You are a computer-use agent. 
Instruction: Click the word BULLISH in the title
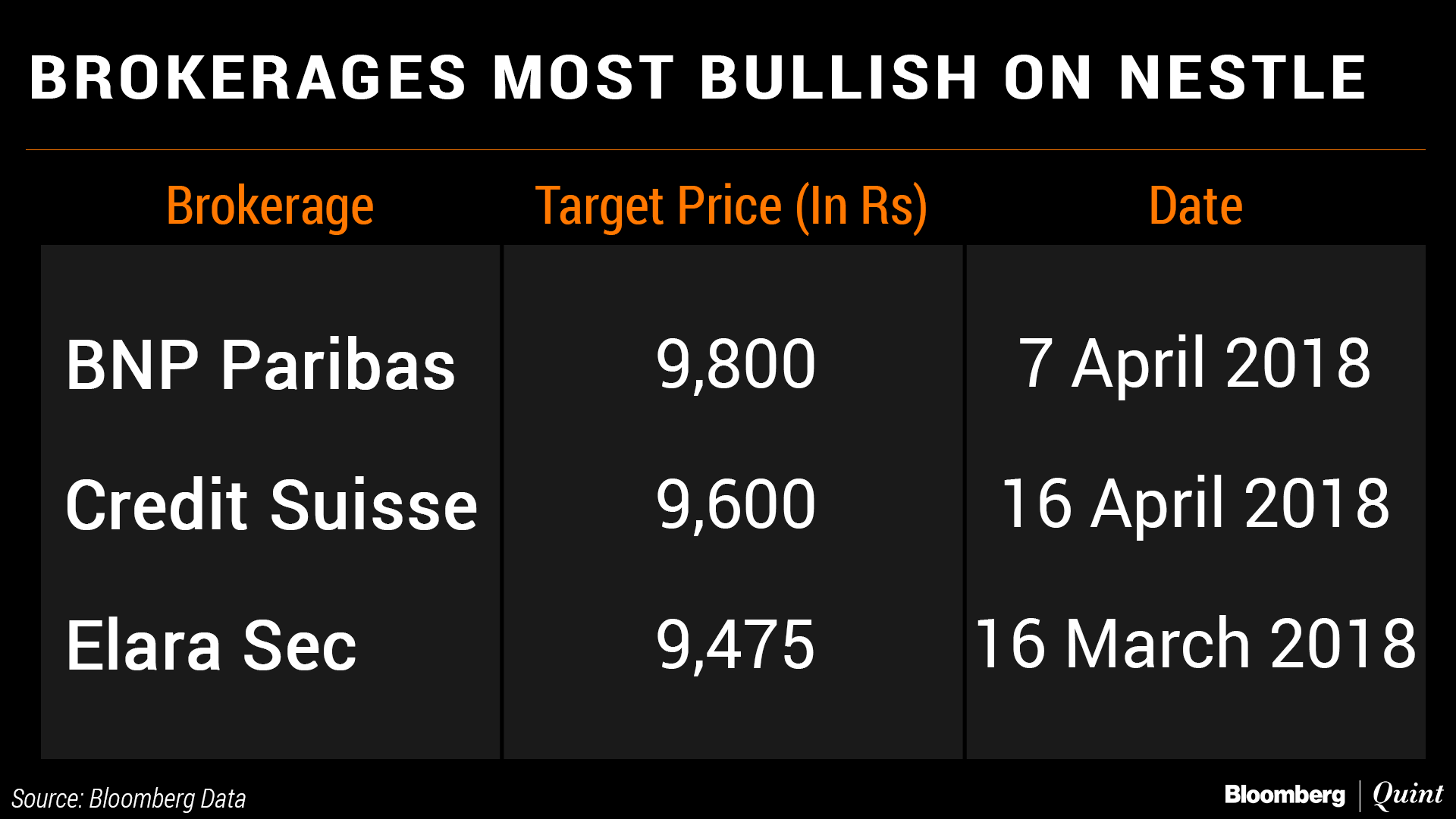click(839, 77)
